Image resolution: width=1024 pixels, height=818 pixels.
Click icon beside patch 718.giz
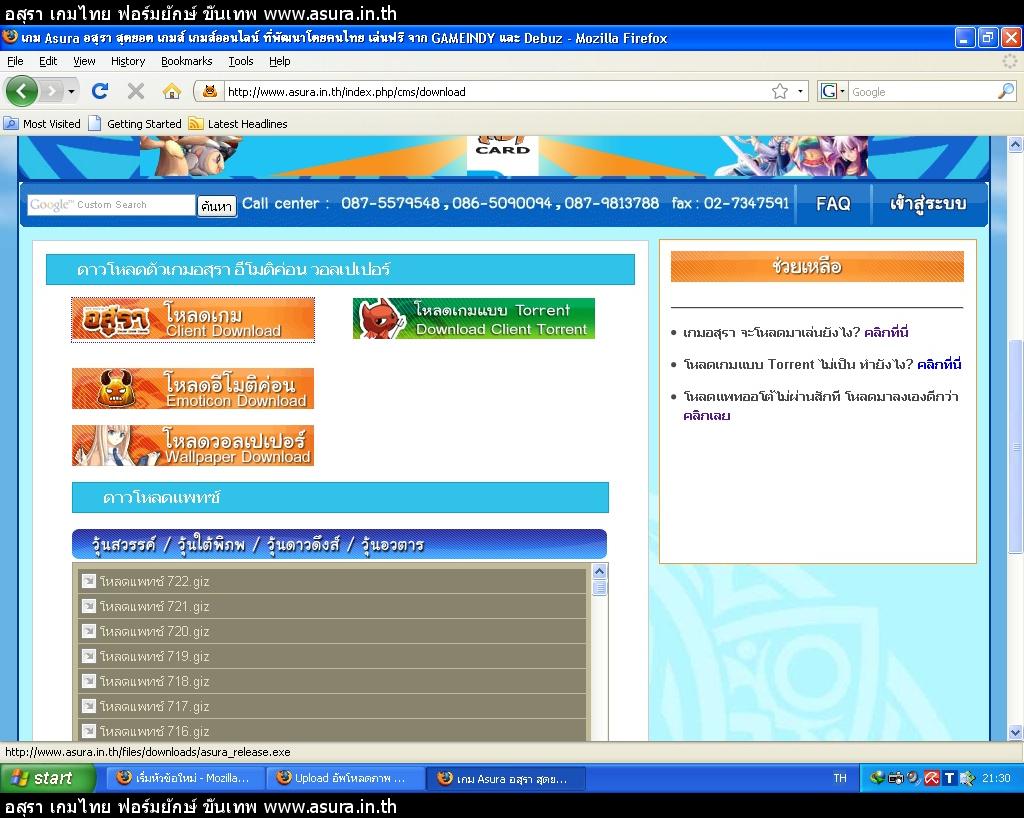(88, 681)
